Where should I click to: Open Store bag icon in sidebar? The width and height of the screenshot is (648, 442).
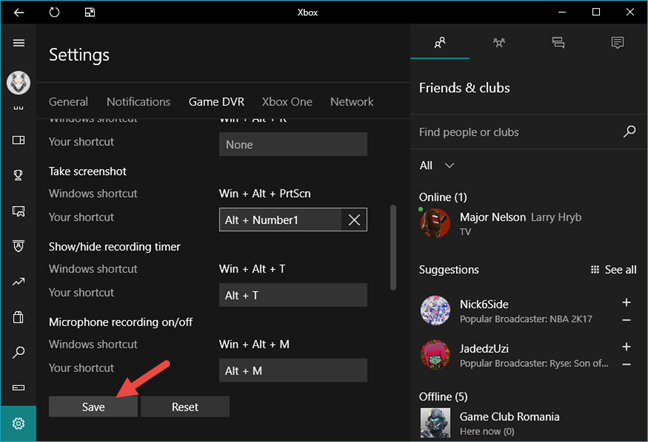(x=18, y=317)
